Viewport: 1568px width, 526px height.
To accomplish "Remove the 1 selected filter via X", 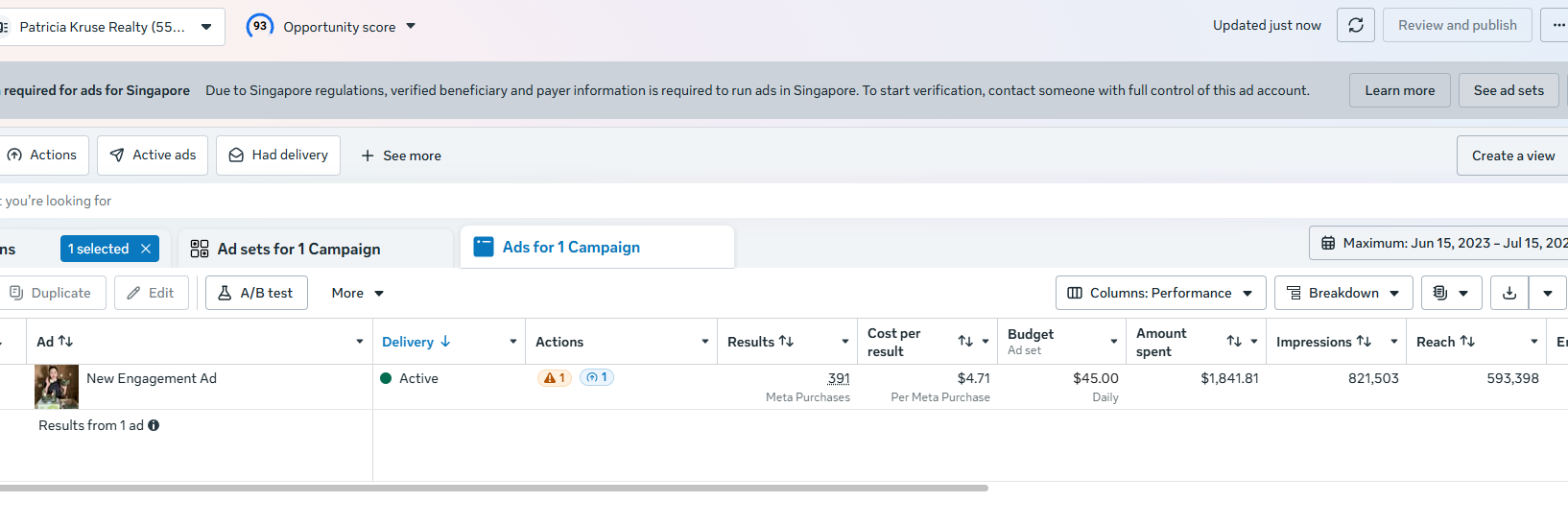I will tap(146, 249).
